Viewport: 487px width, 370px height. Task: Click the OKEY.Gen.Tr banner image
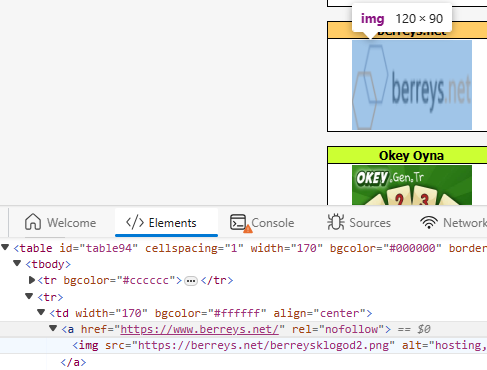coord(412,185)
